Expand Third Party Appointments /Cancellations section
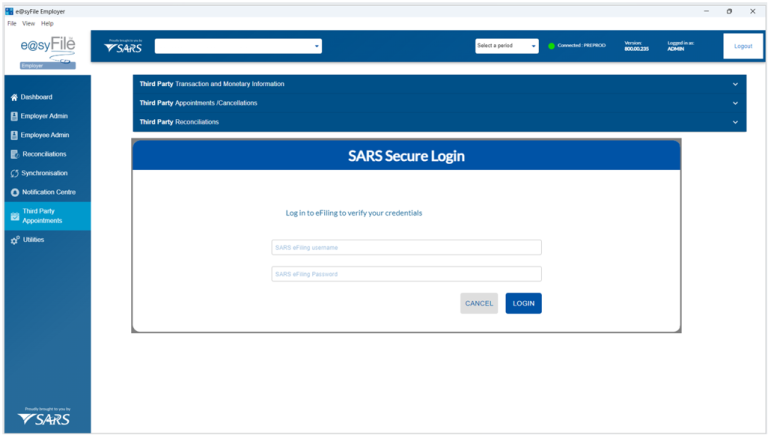This screenshot has width=768, height=435. (439, 103)
